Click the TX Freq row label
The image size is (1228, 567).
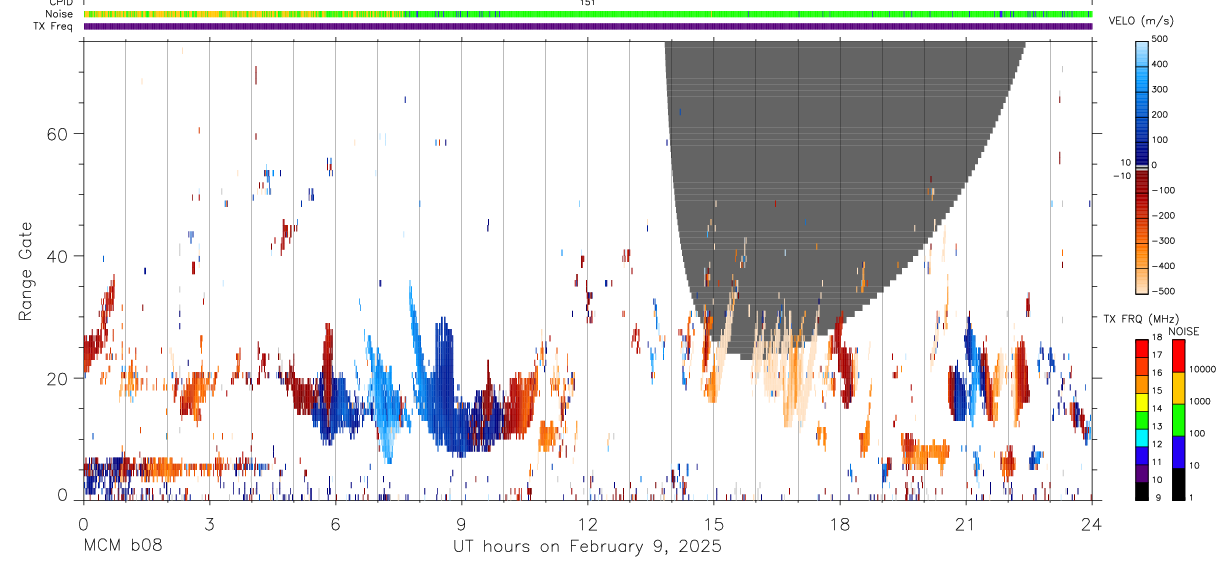55,26
